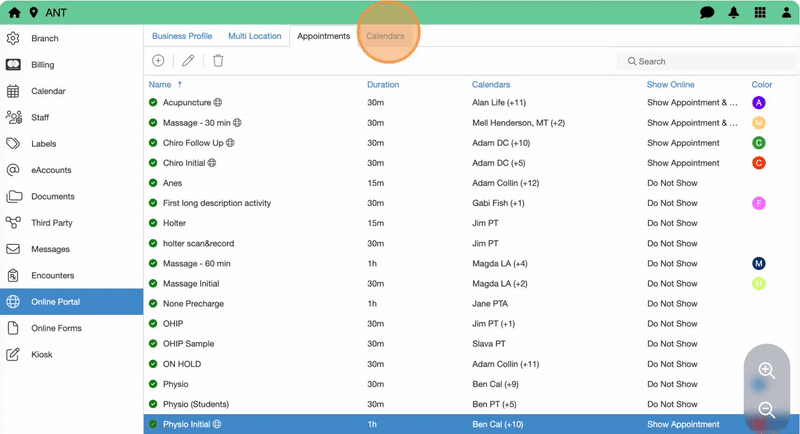Click the home icon in top bar
The height and width of the screenshot is (434, 800).
point(14,13)
